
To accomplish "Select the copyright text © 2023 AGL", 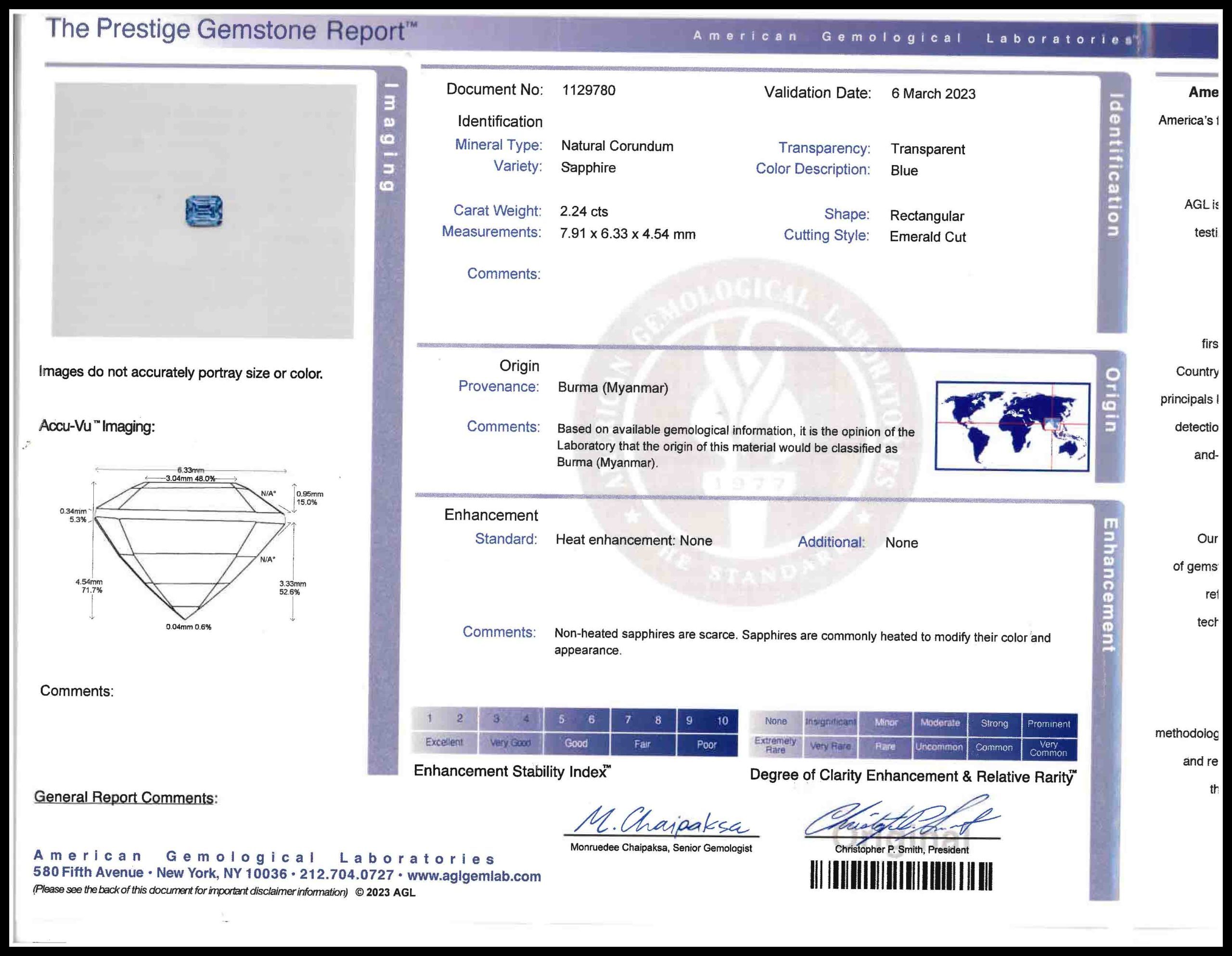I will point(385,892).
